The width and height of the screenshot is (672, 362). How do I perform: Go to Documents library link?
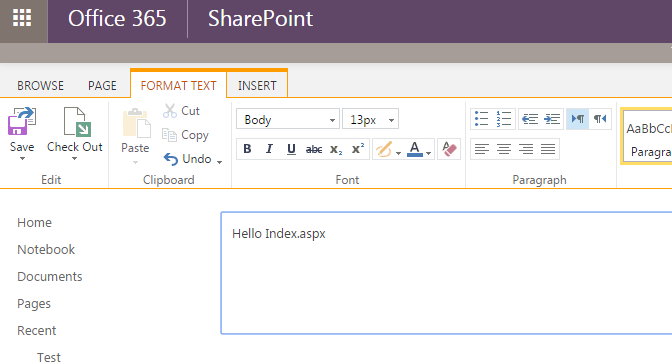(50, 276)
